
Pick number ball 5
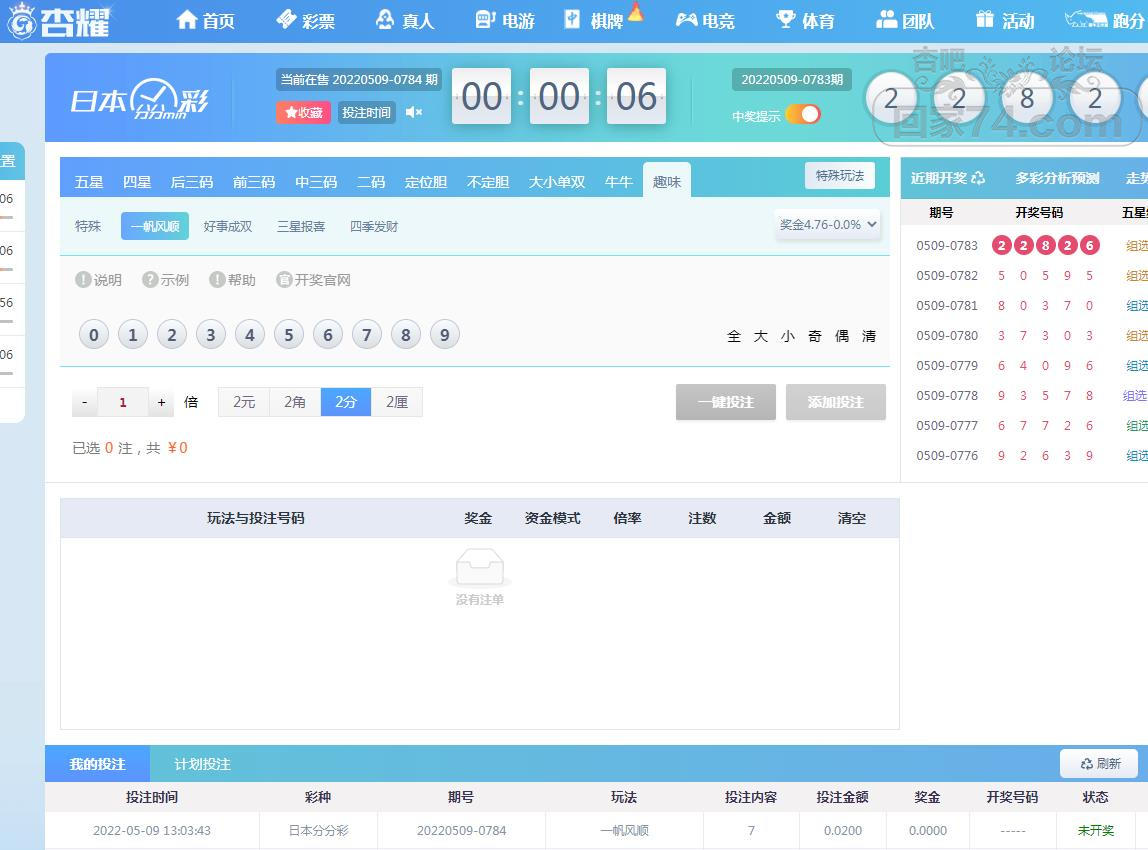tap(288, 335)
